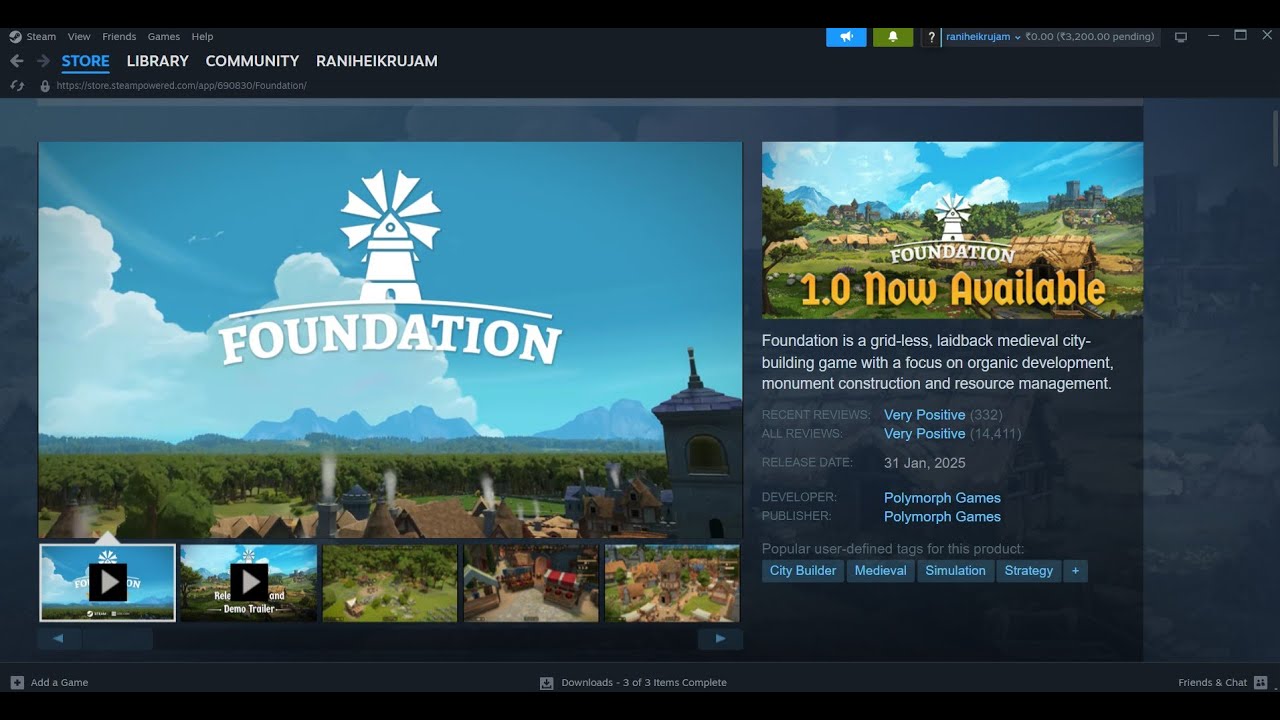Switch to the LIBRARY tab
This screenshot has width=1280, height=720.
[x=157, y=61]
